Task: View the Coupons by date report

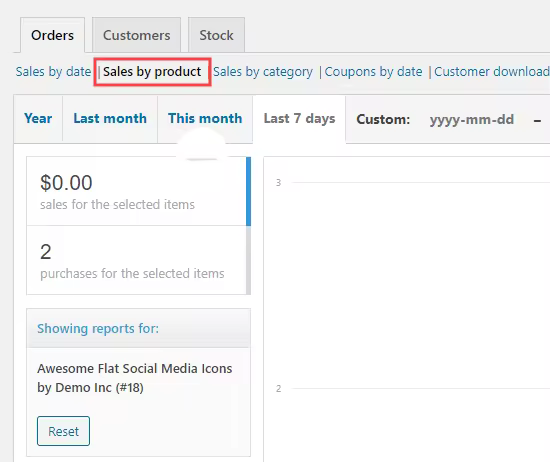Action: [x=373, y=72]
